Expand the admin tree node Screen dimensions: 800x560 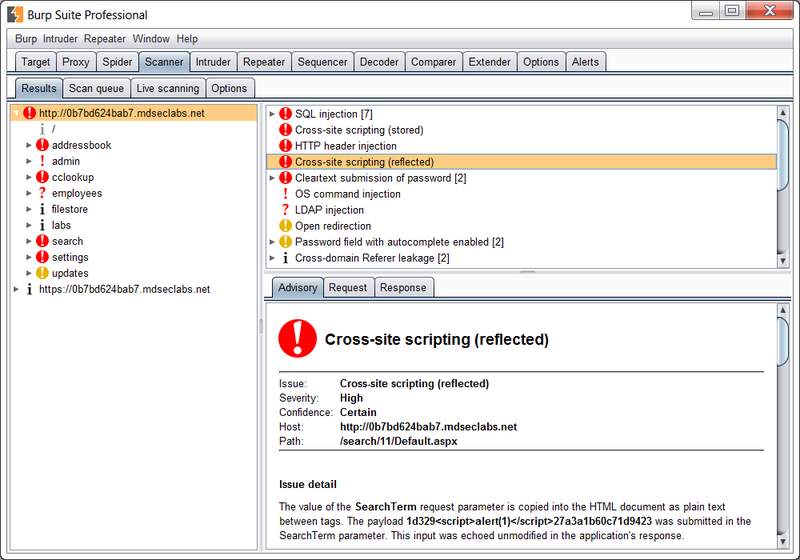[x=29, y=161]
